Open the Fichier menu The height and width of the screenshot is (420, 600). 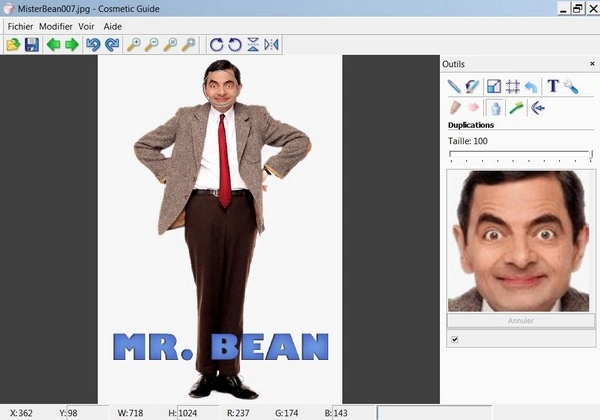20,26
